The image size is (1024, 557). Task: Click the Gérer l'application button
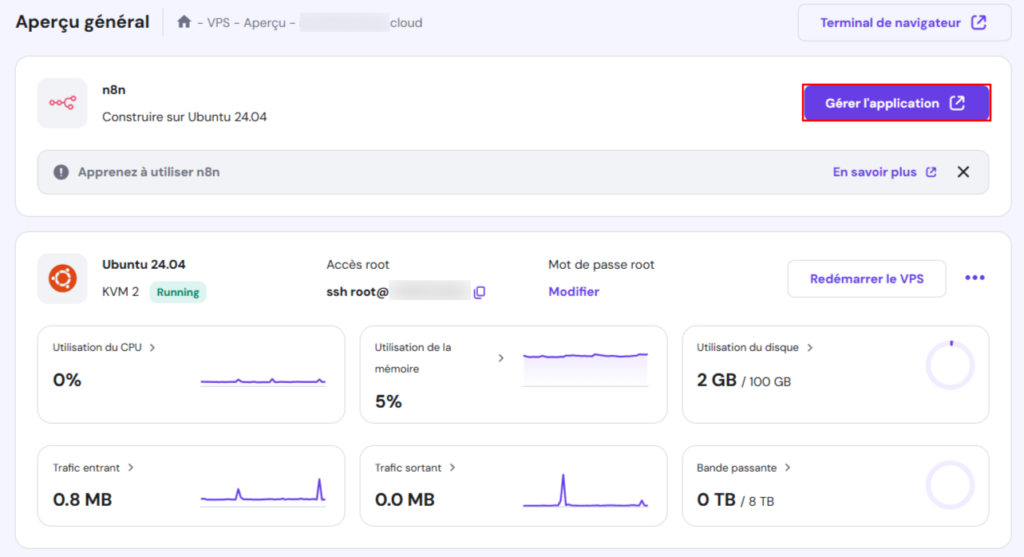pos(896,103)
